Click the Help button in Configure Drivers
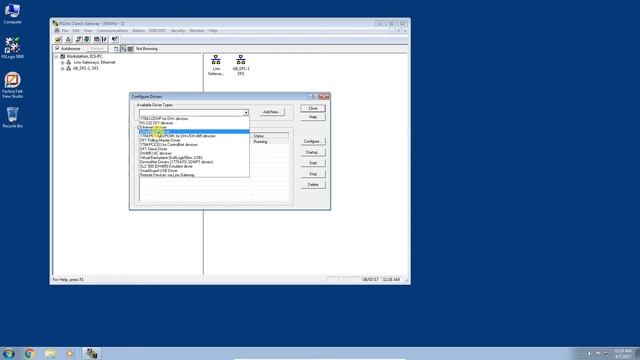This screenshot has width=640, height=360. pos(313,117)
